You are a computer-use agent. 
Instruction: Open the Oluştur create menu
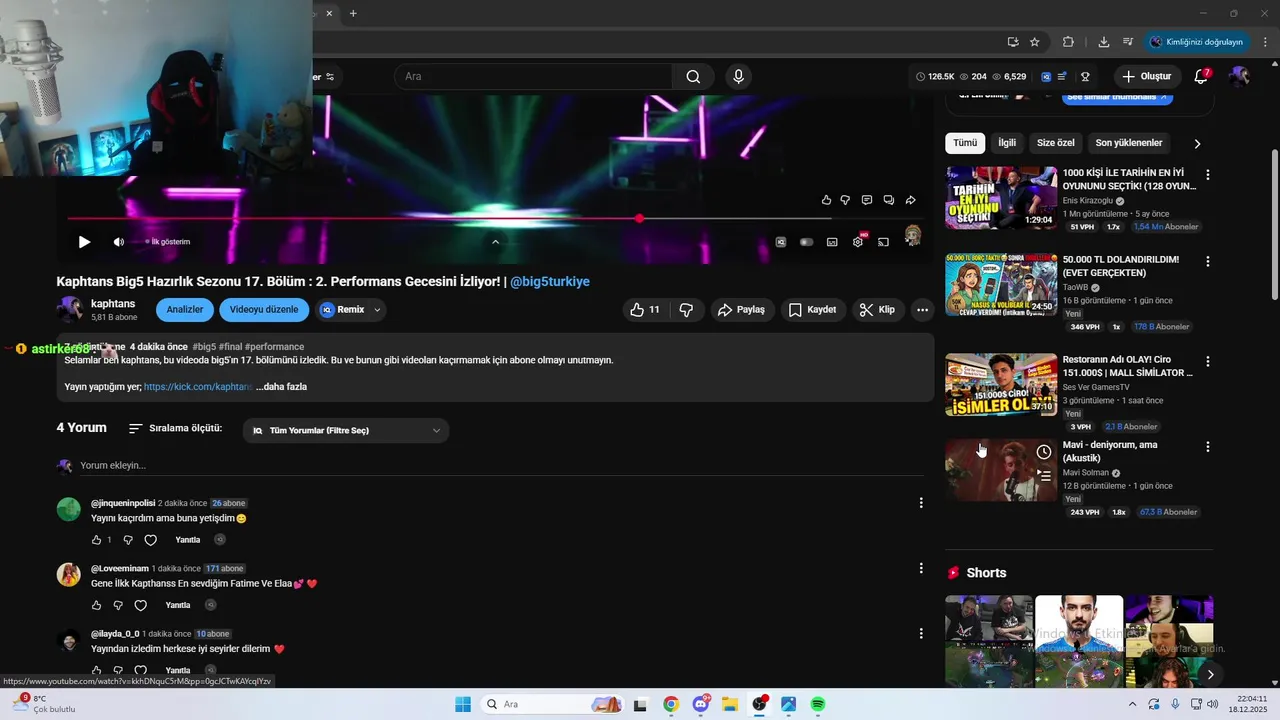point(1146,76)
